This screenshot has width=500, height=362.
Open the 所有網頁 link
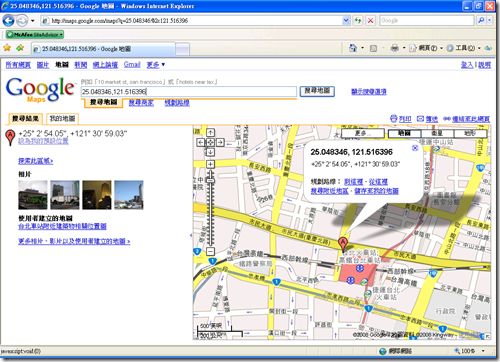(18, 65)
